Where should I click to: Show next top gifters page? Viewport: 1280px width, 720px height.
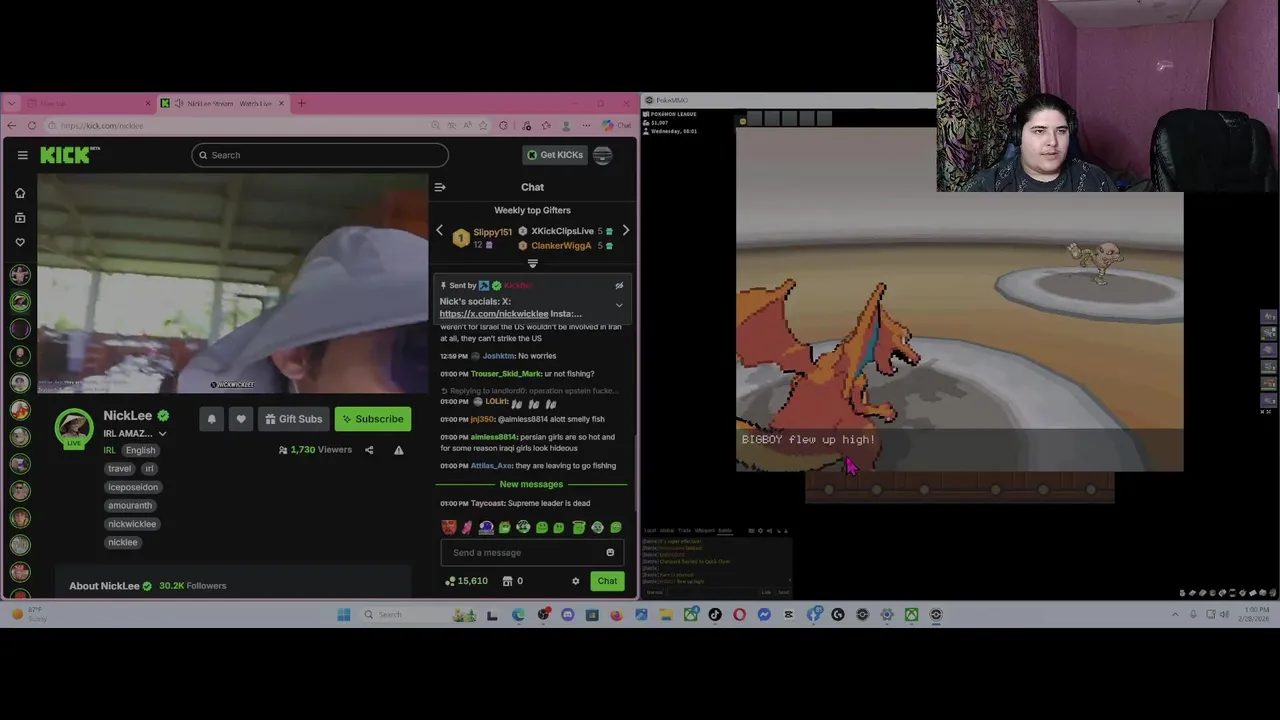tap(626, 231)
